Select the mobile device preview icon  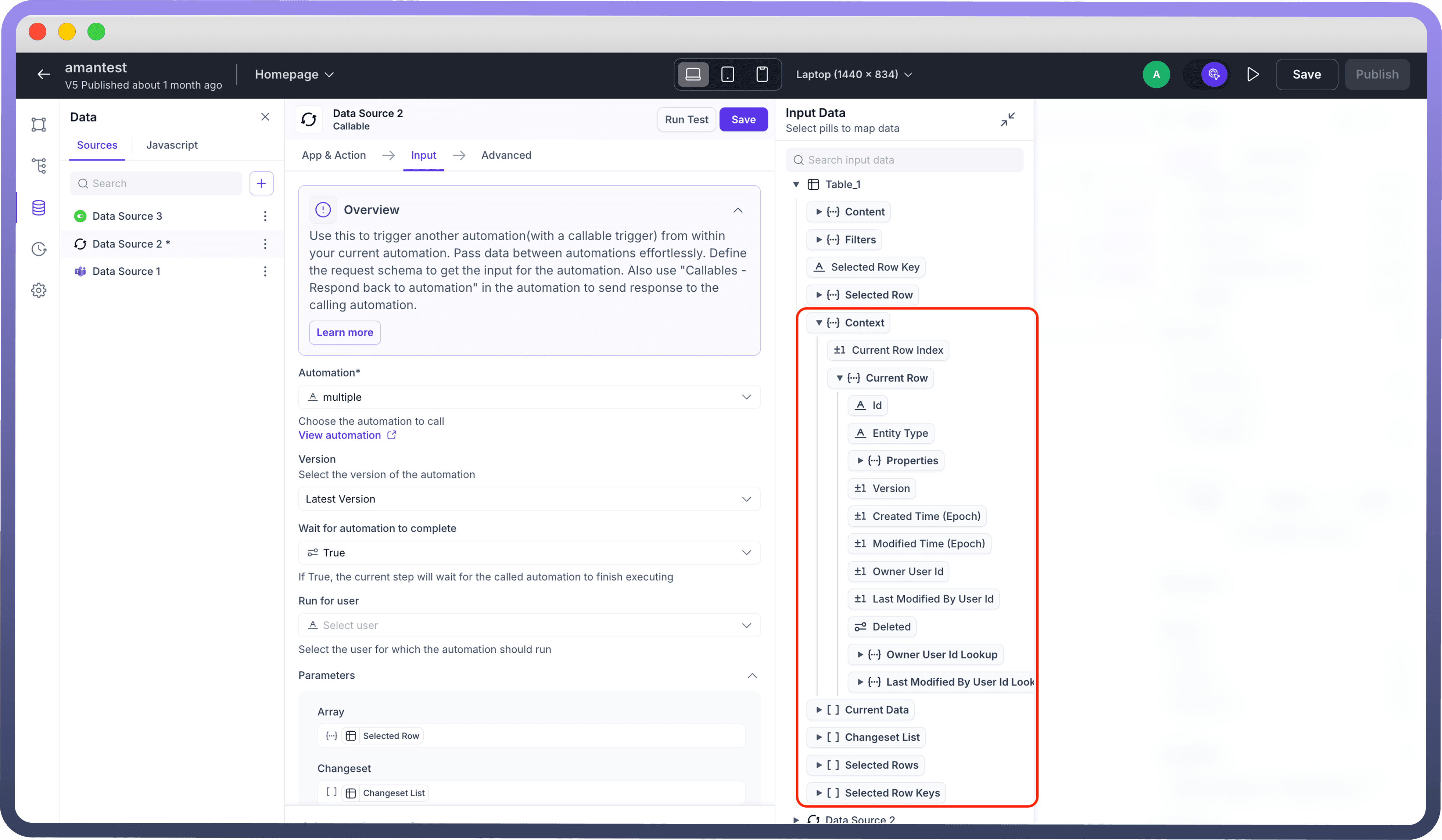coord(762,74)
